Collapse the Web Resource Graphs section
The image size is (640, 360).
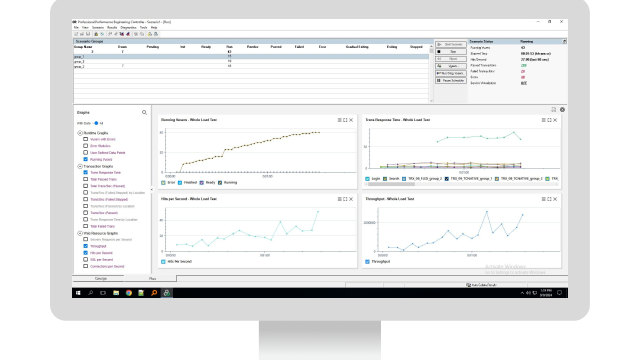pyautogui.click(x=80, y=233)
